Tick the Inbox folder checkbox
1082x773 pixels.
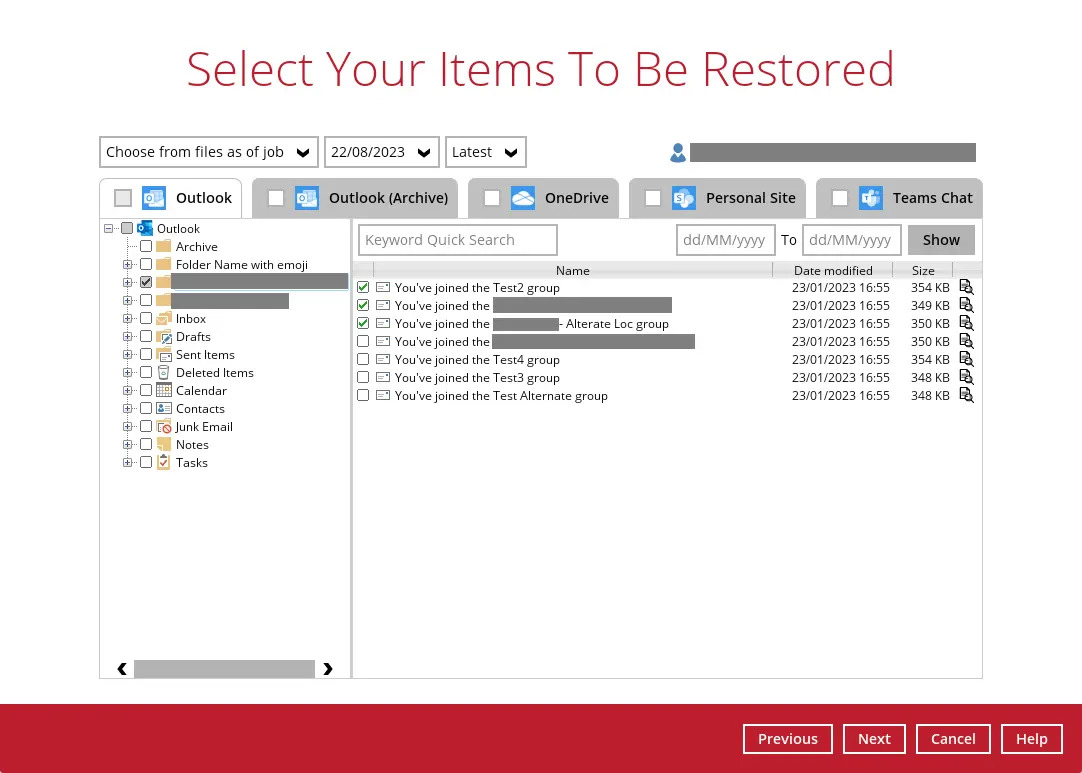pyautogui.click(x=146, y=319)
